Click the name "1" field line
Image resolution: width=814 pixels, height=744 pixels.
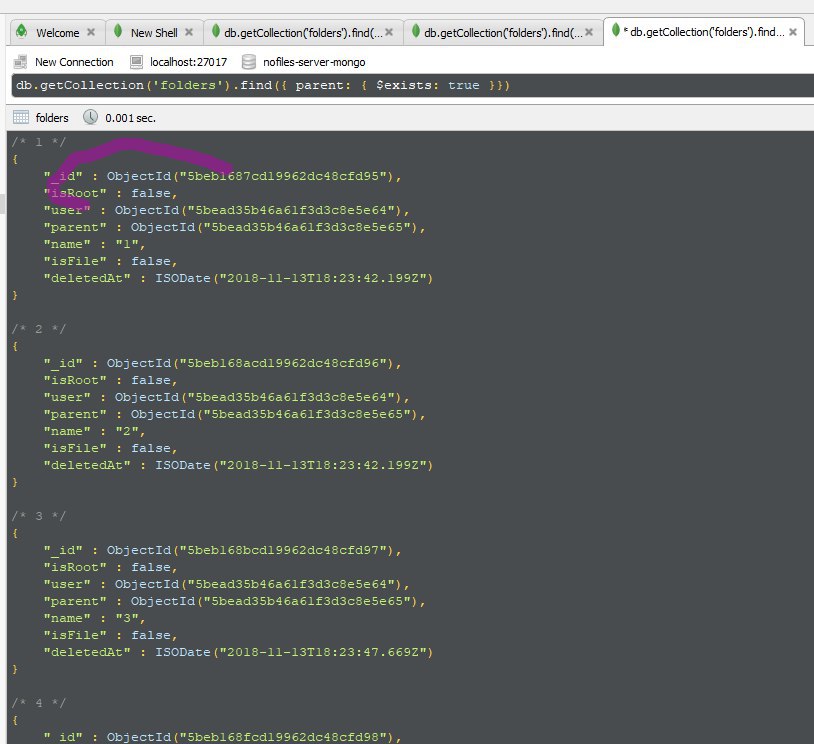[x=94, y=244]
